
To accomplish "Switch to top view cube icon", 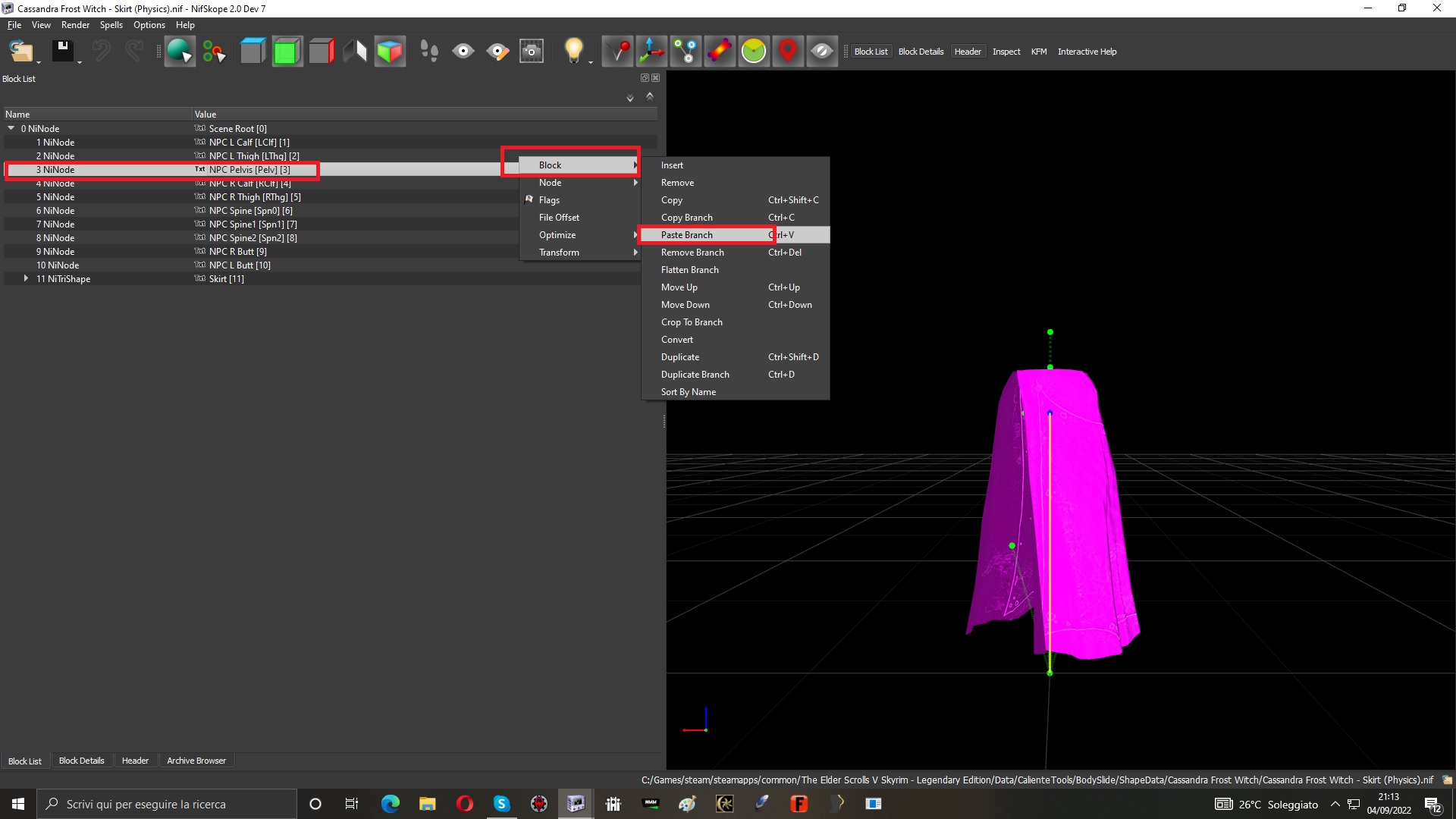I will click(253, 52).
